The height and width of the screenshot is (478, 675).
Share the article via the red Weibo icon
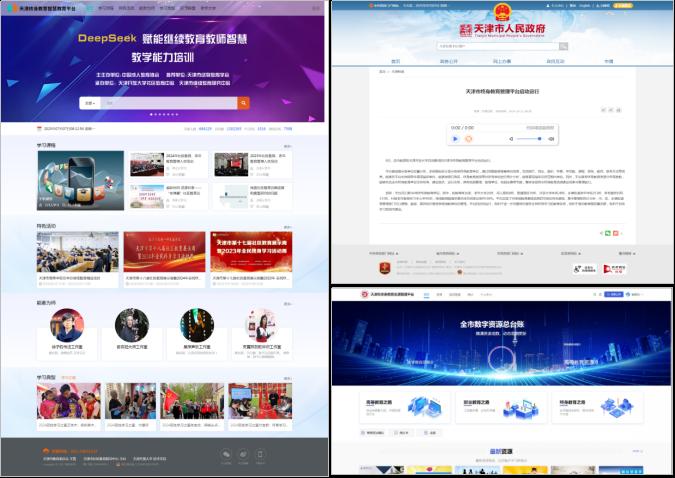coord(616,233)
